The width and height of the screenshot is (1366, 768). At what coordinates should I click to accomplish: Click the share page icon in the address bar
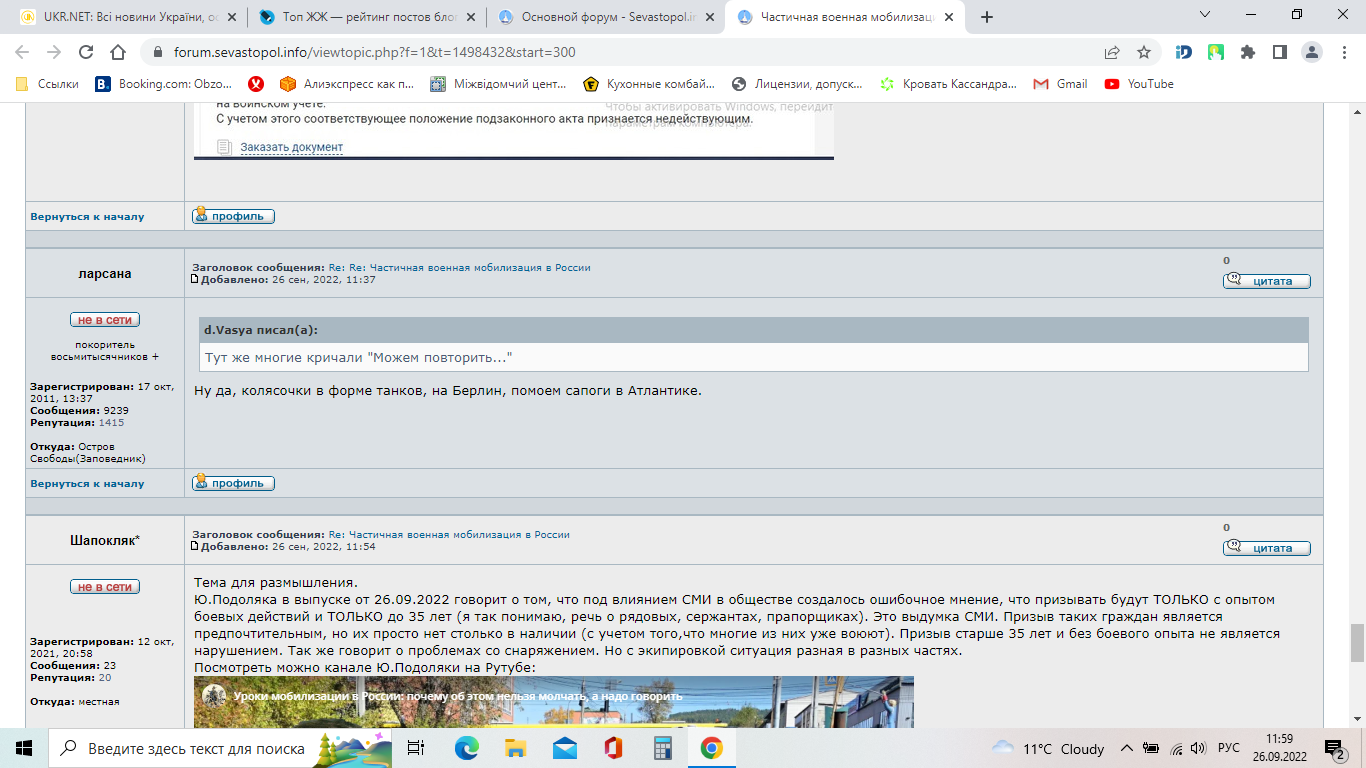pyautogui.click(x=1112, y=52)
